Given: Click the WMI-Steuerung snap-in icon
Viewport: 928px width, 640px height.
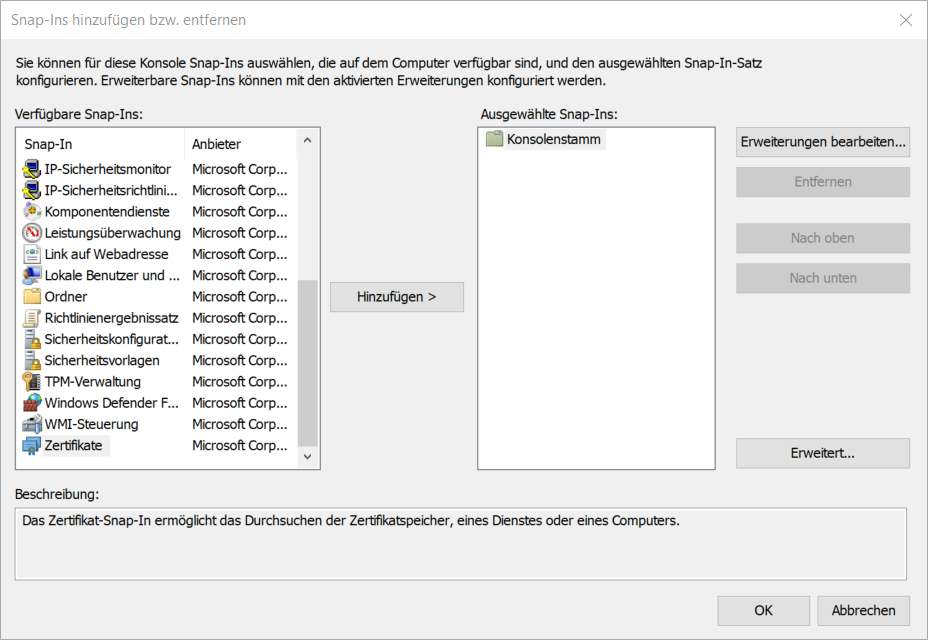Looking at the screenshot, I should tap(34, 424).
